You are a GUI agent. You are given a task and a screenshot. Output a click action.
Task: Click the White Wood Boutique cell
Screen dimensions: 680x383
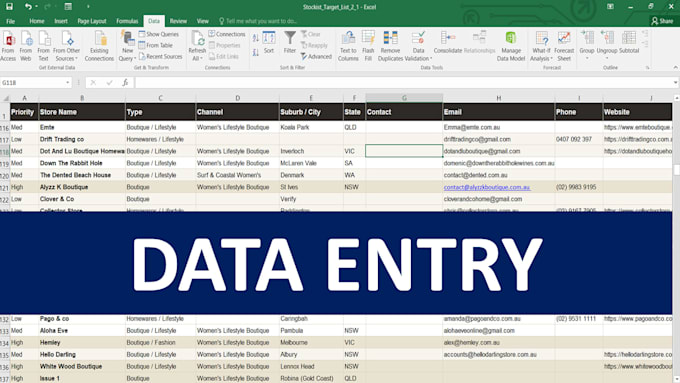click(82, 367)
